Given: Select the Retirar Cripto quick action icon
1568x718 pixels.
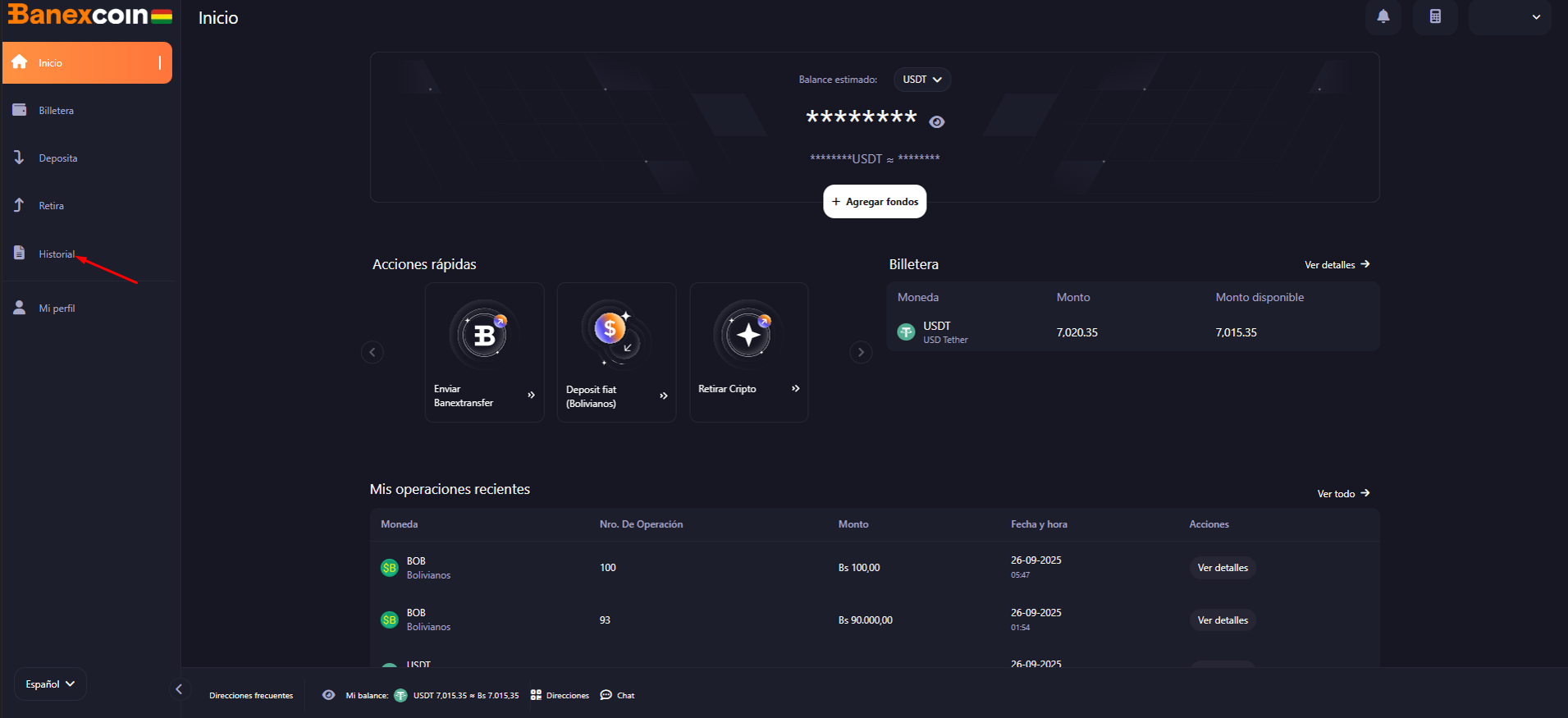Looking at the screenshot, I should [748, 335].
